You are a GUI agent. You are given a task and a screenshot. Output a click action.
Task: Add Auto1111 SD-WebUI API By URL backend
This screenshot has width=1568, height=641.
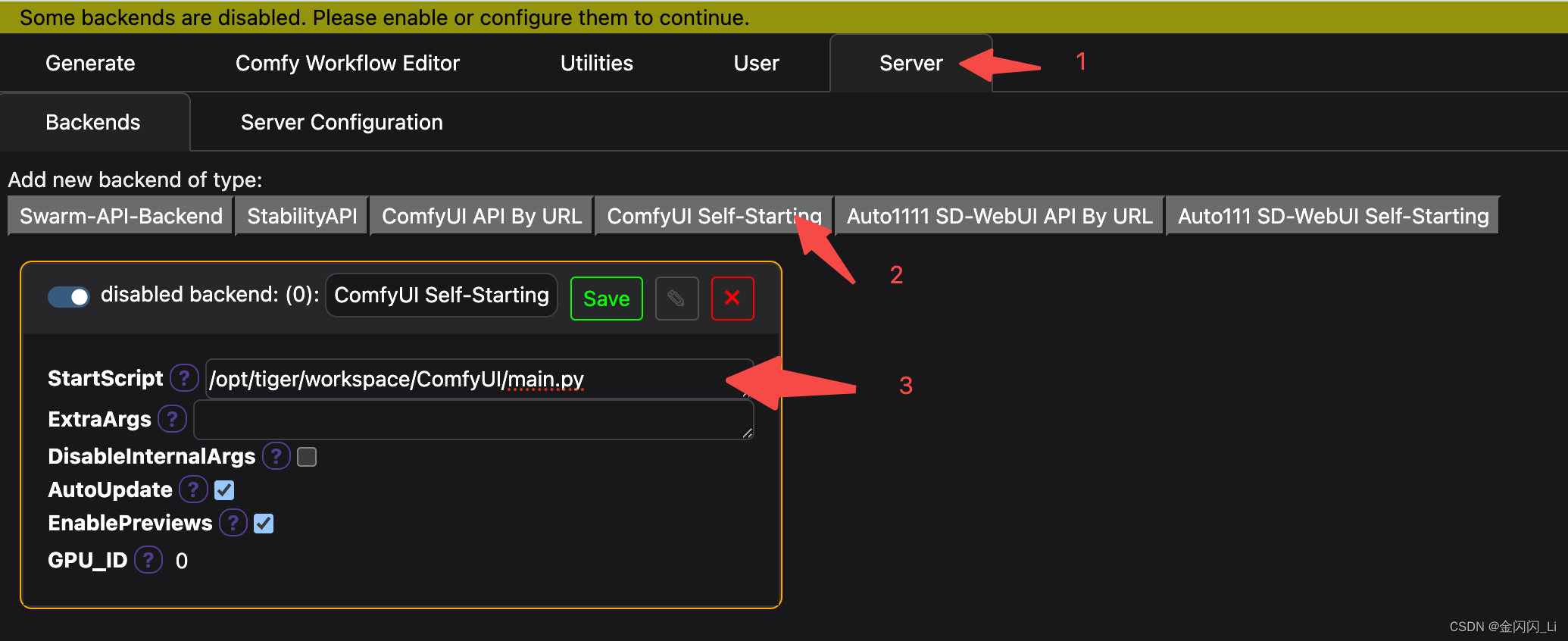pyautogui.click(x=999, y=216)
